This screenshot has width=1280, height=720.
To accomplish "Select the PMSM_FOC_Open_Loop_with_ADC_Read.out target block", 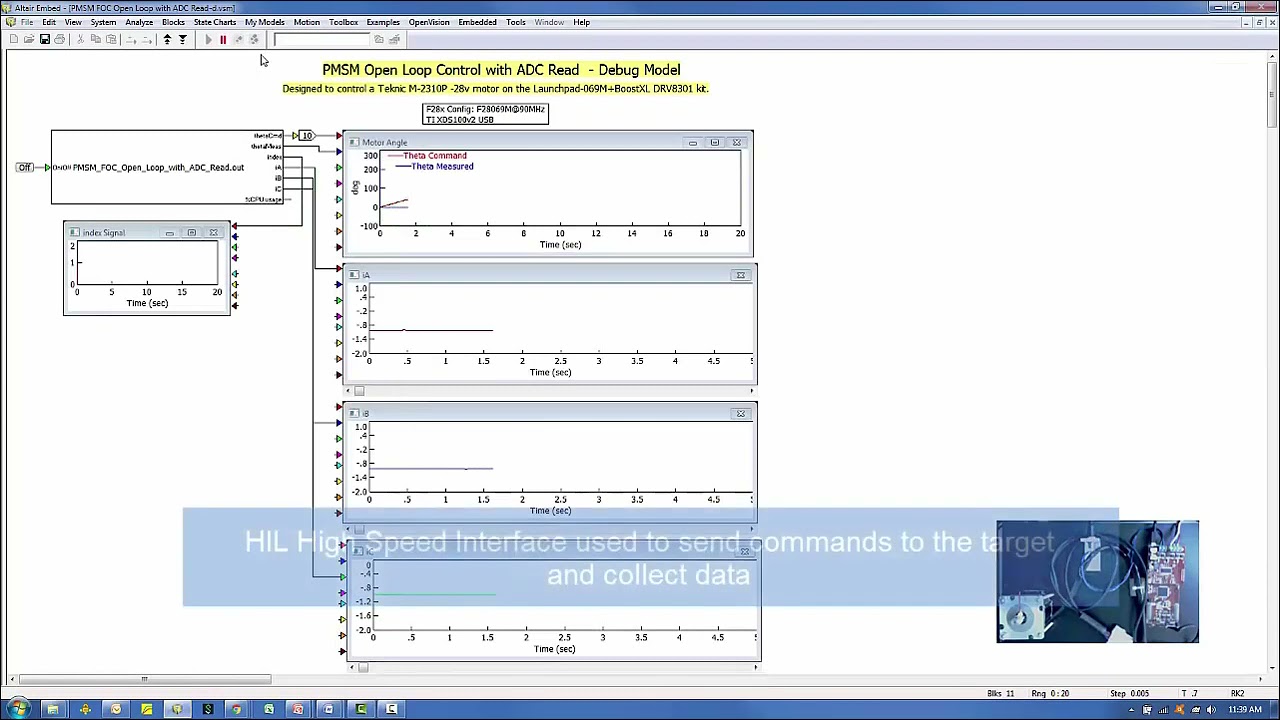I will pyautogui.click(x=167, y=167).
